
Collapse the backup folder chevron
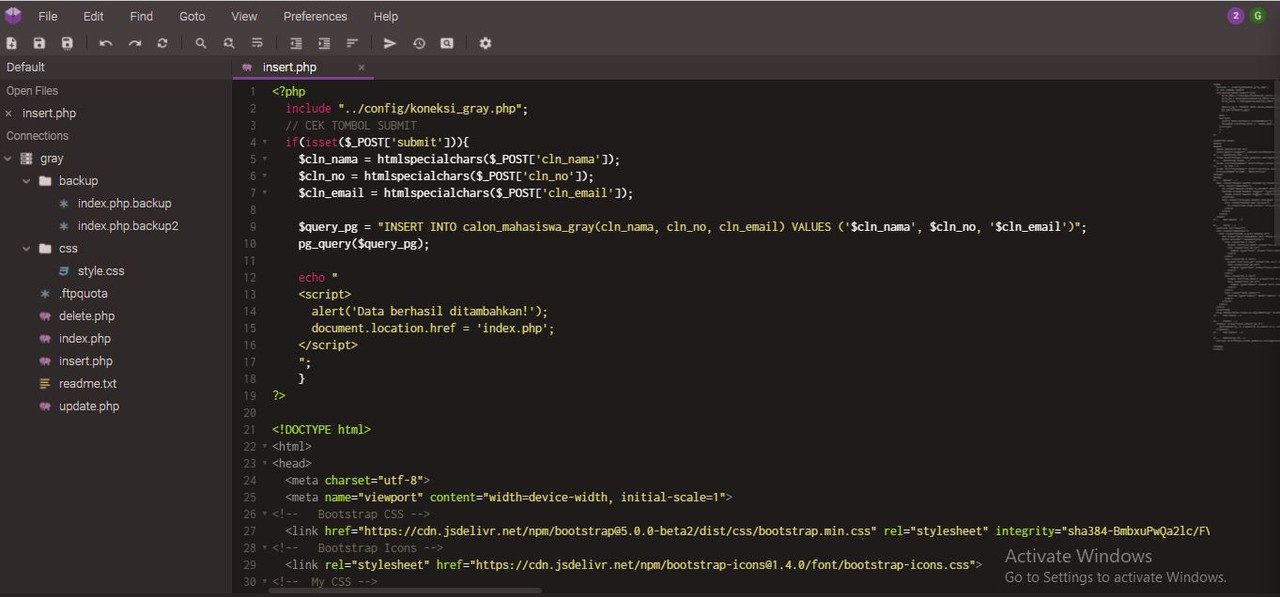(x=27, y=181)
